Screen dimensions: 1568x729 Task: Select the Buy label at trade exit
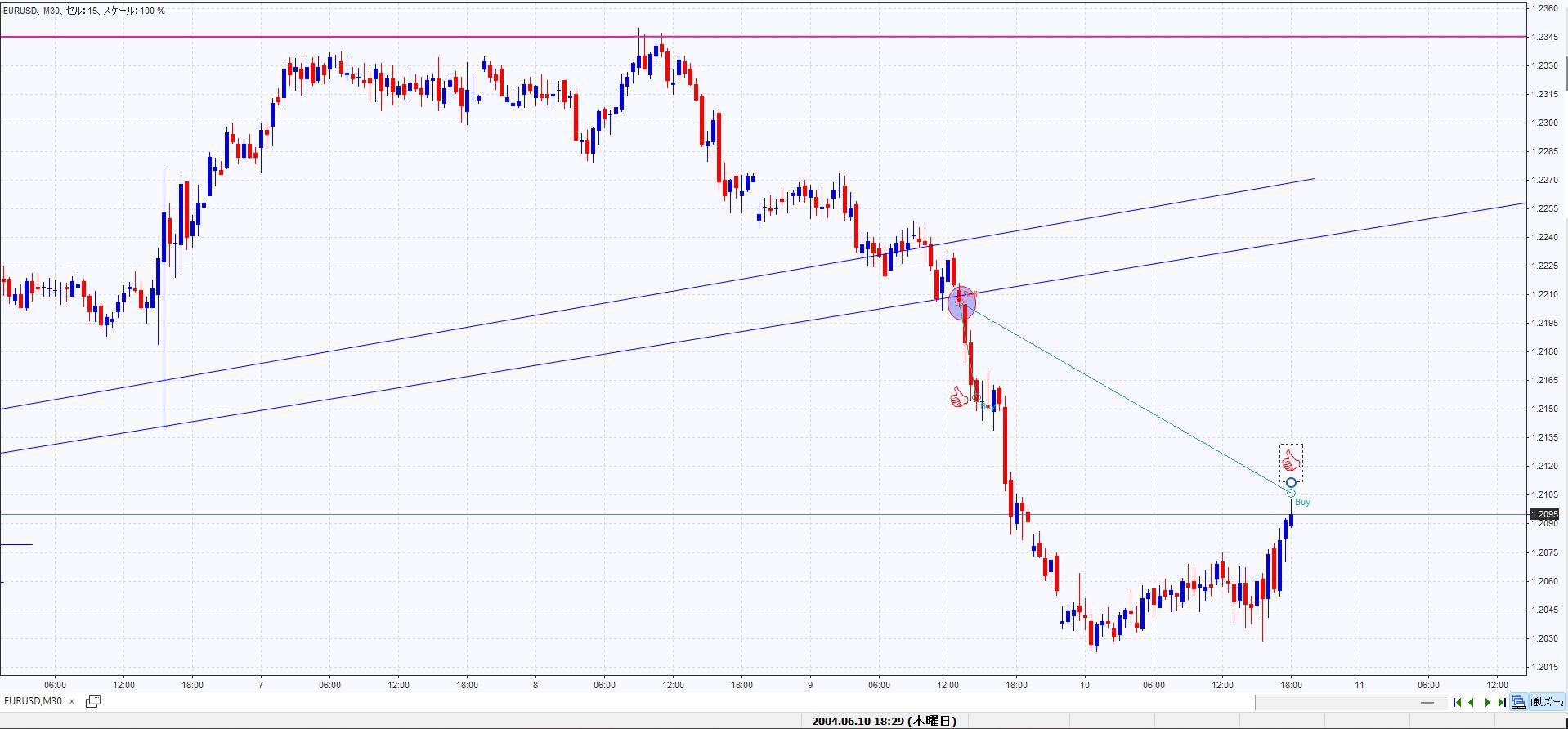click(x=1302, y=502)
